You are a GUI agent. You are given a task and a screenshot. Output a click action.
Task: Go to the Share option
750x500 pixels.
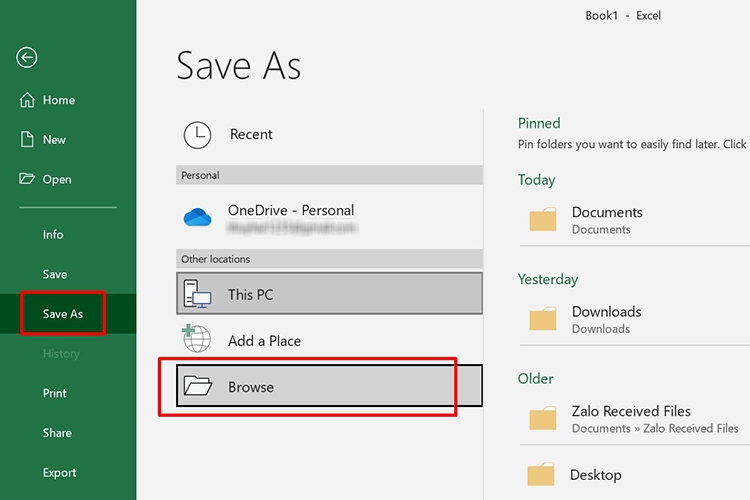pyautogui.click(x=57, y=433)
